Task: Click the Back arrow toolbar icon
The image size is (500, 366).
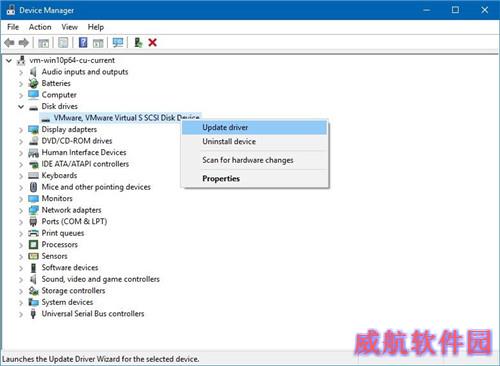Action: (x=9, y=43)
